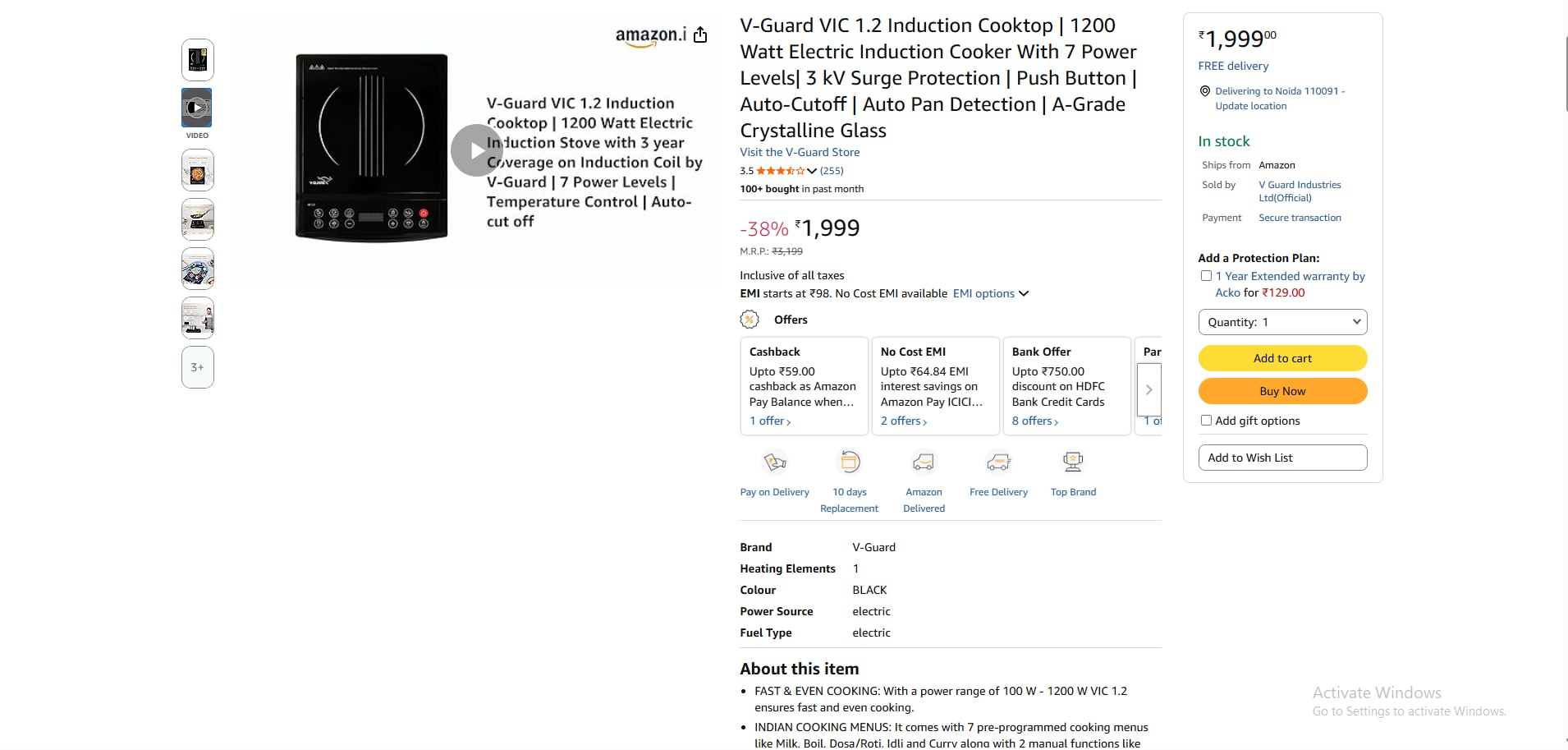Open the Quantity dropdown

click(x=1282, y=322)
